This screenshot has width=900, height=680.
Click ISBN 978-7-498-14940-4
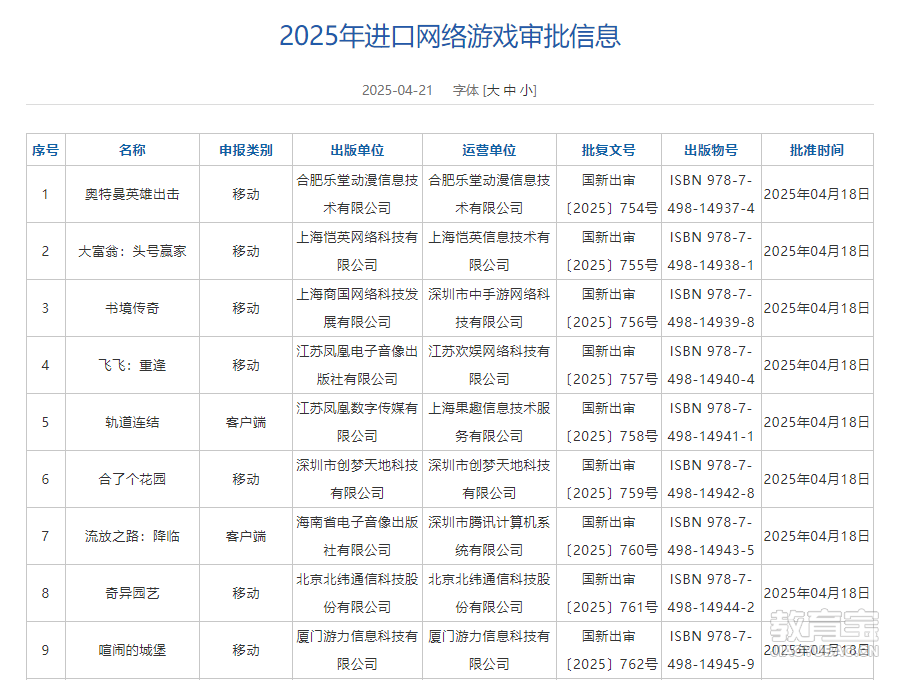coord(711,365)
